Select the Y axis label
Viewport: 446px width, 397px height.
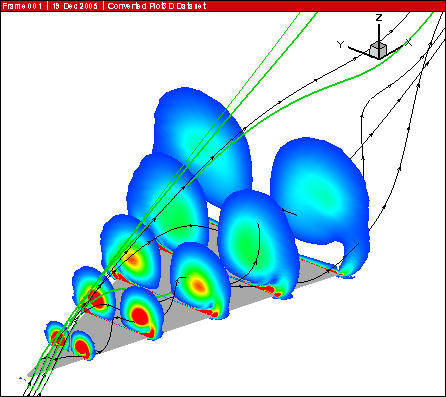(x=340, y=44)
